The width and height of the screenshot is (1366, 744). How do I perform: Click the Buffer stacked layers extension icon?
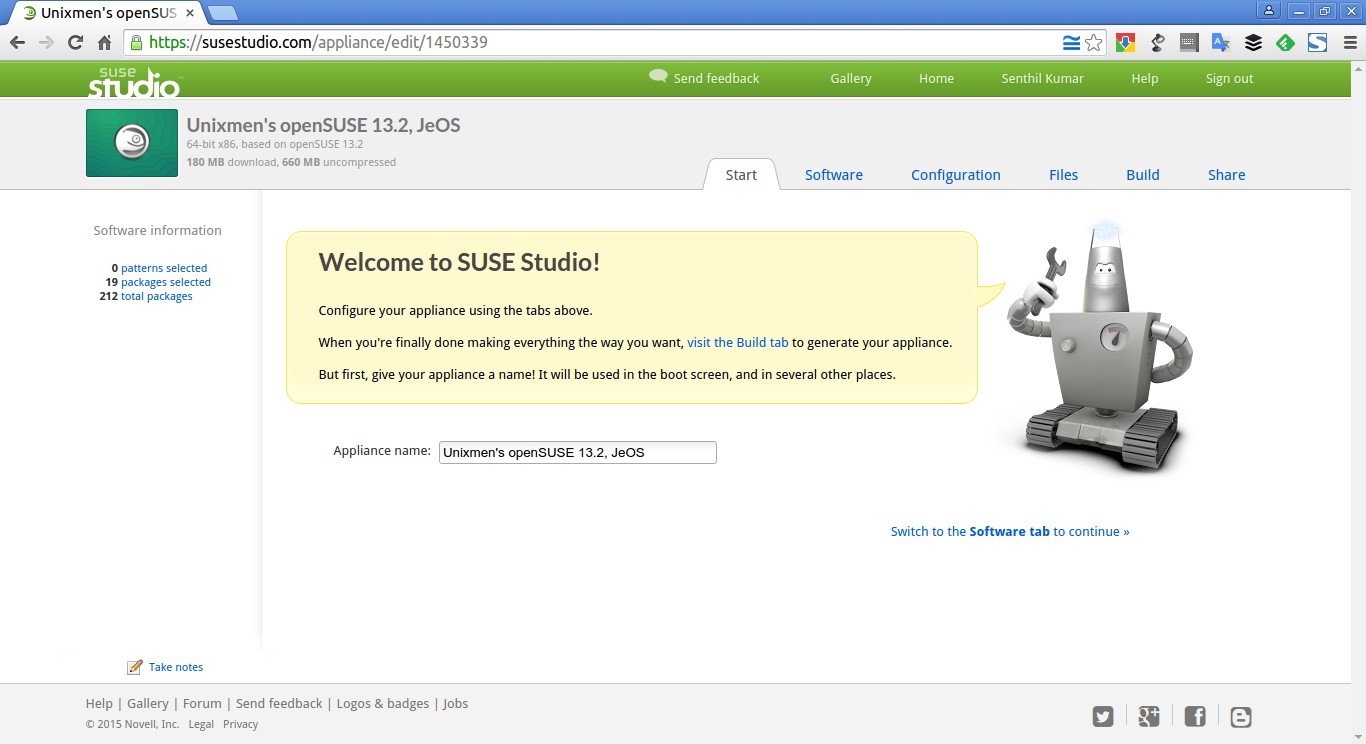tap(1253, 43)
